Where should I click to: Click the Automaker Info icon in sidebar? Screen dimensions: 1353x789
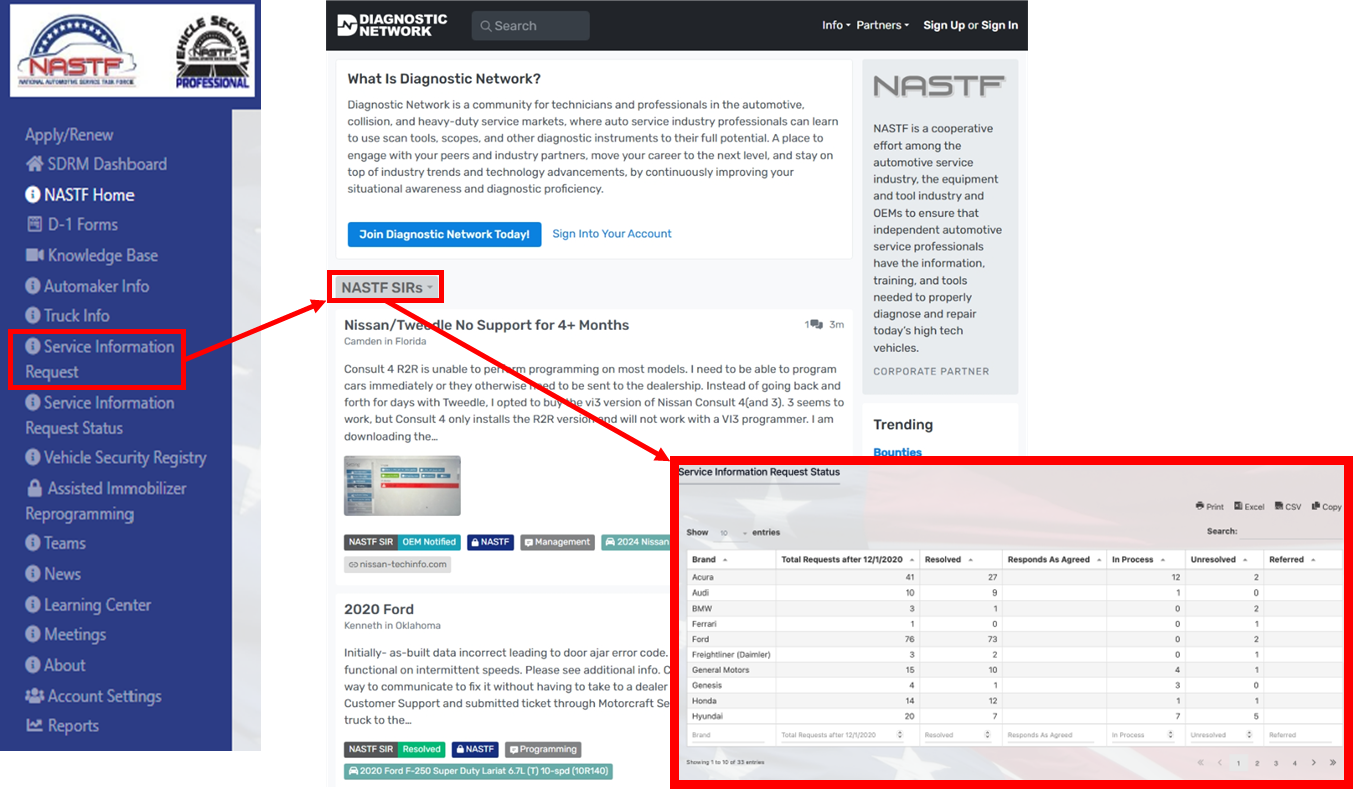[33, 286]
